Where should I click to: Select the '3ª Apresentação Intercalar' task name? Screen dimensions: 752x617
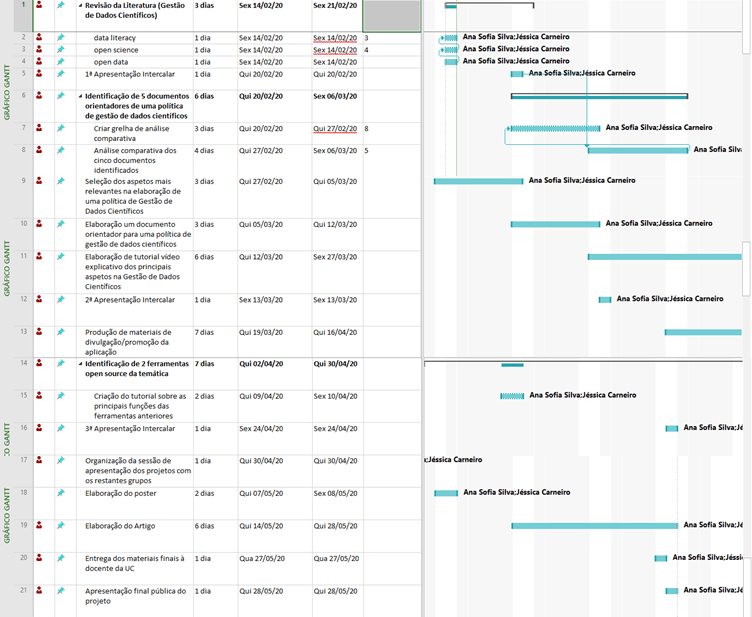(x=130, y=428)
